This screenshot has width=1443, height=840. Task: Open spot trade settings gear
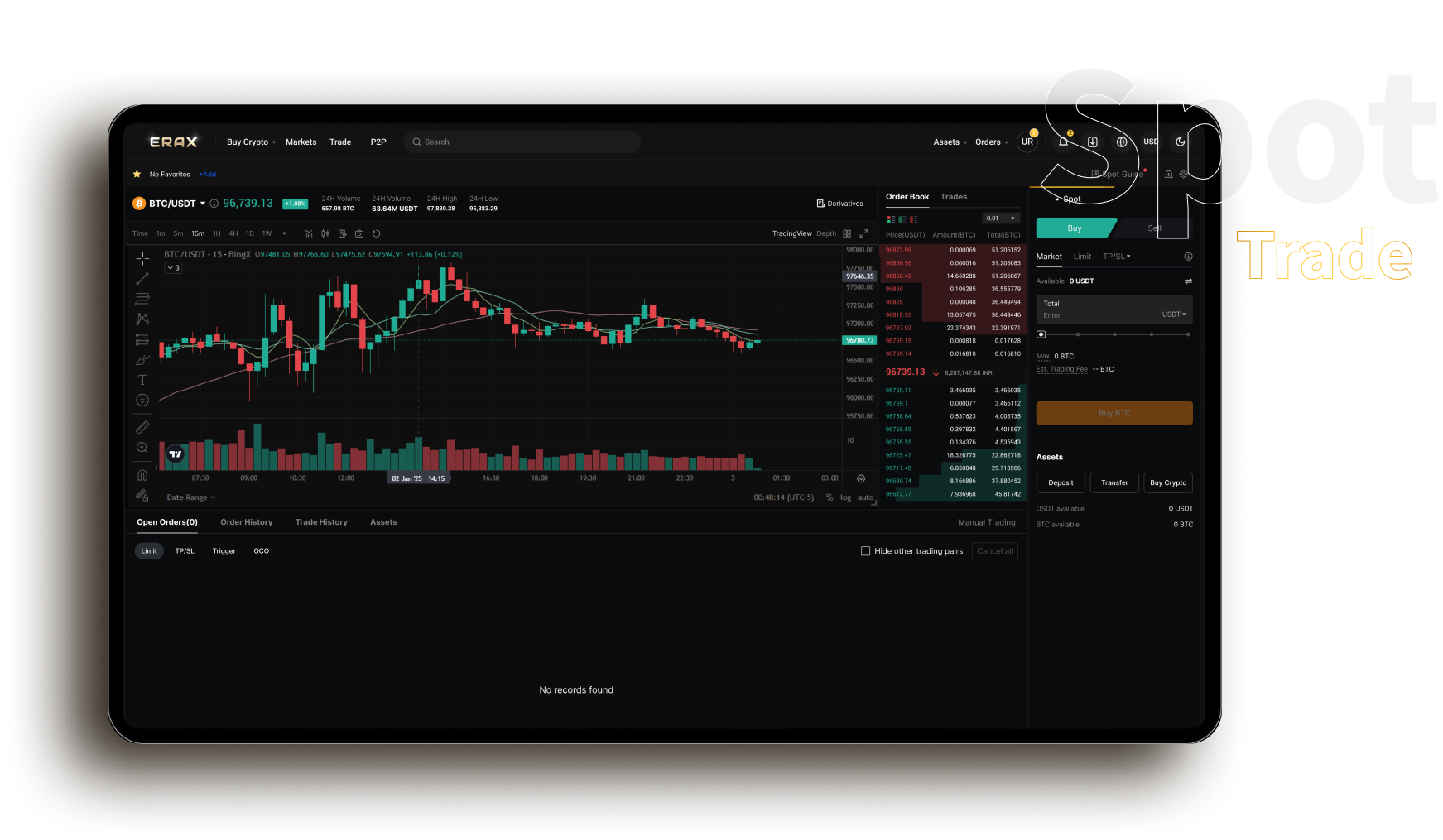tap(1183, 174)
